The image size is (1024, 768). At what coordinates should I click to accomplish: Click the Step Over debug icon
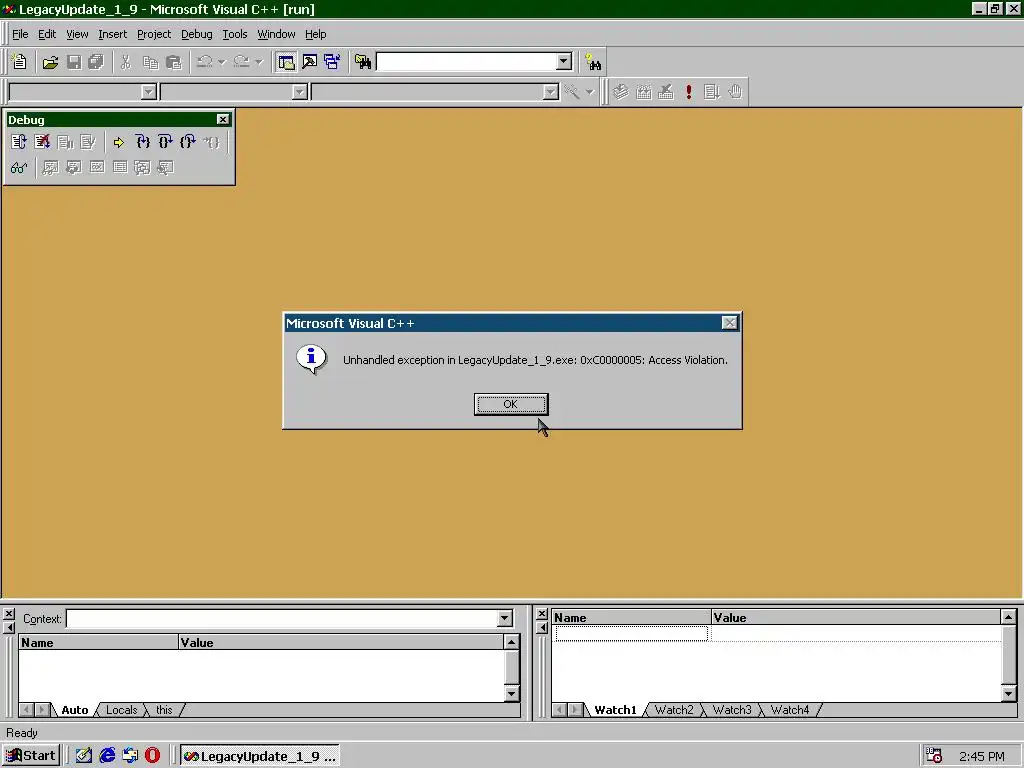pos(165,142)
